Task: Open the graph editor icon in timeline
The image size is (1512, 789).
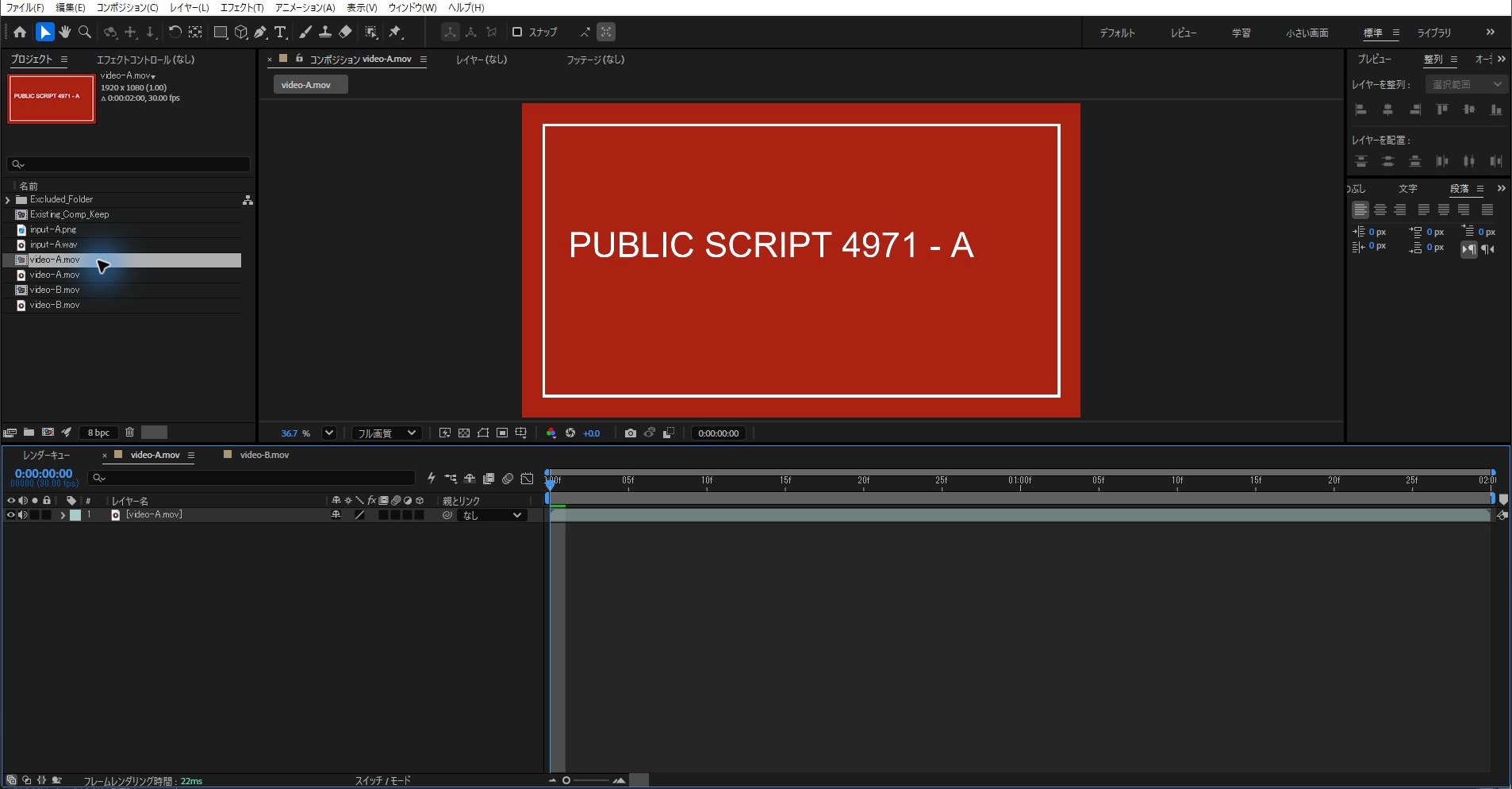Action: (x=527, y=478)
